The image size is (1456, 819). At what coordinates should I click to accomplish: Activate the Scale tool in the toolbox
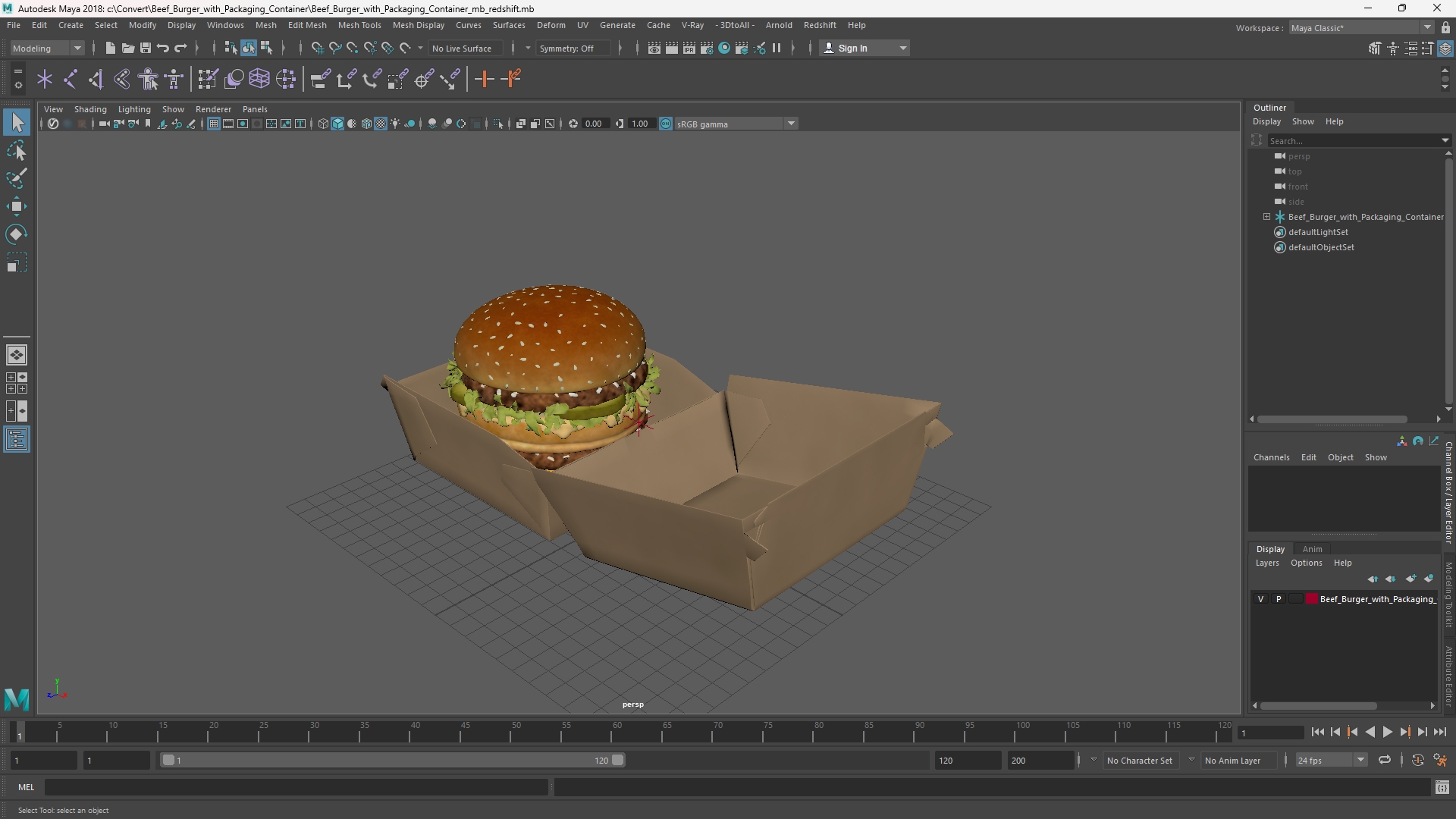tap(17, 262)
